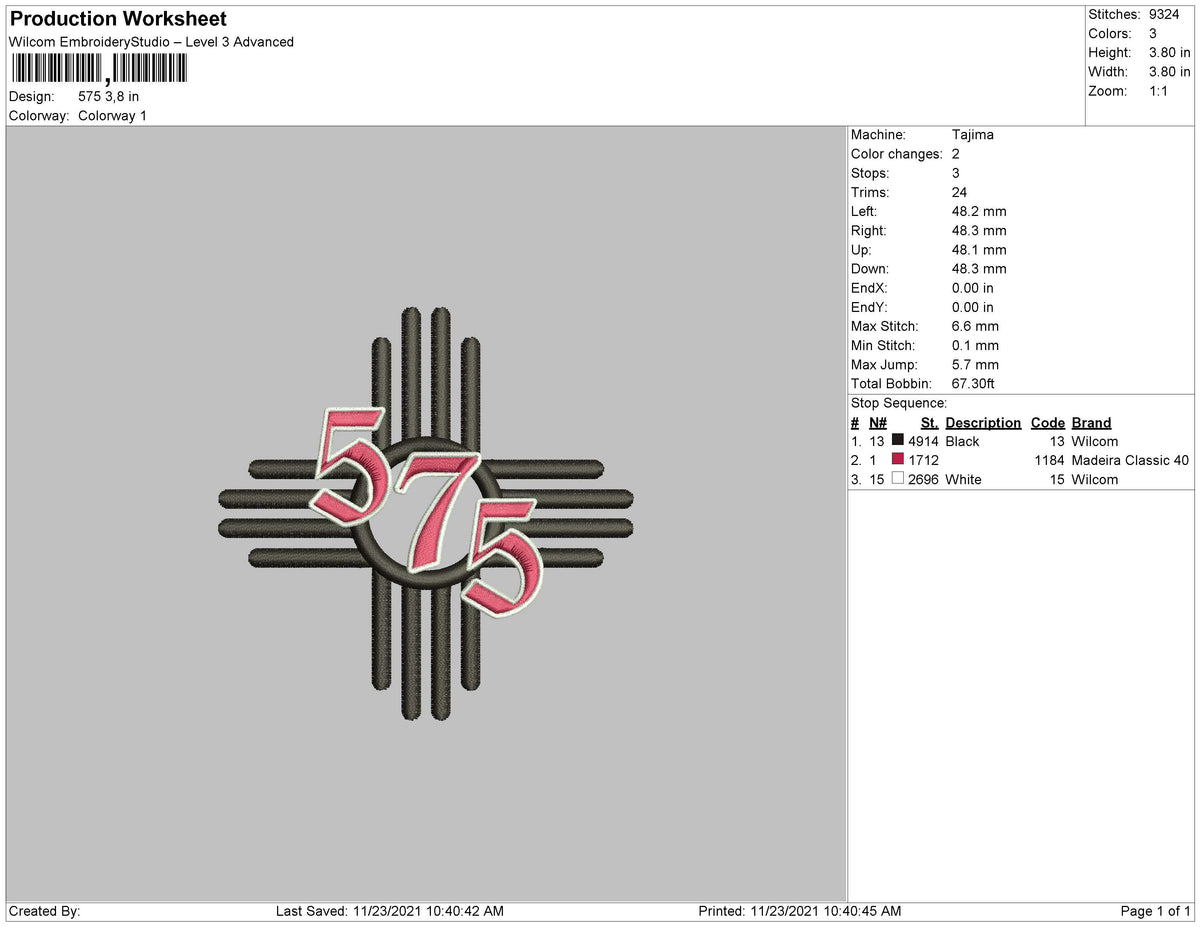Image resolution: width=1200 pixels, height=927 pixels.
Task: Click the 'N#' column header
Action: (878, 423)
